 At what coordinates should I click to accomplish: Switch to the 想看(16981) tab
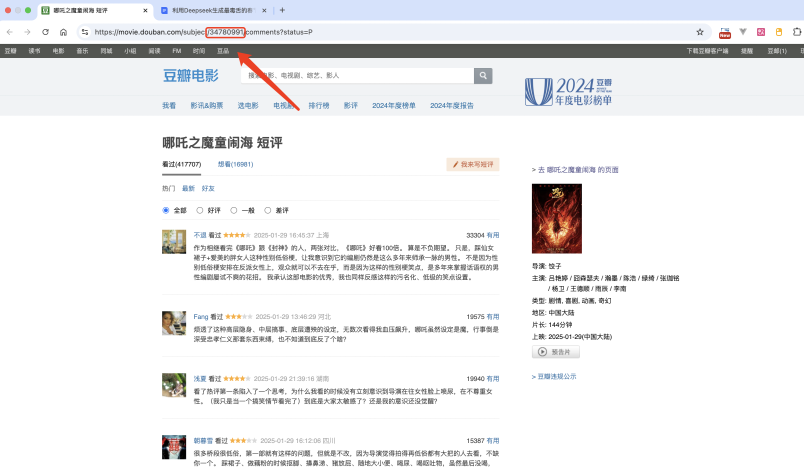pos(235,164)
